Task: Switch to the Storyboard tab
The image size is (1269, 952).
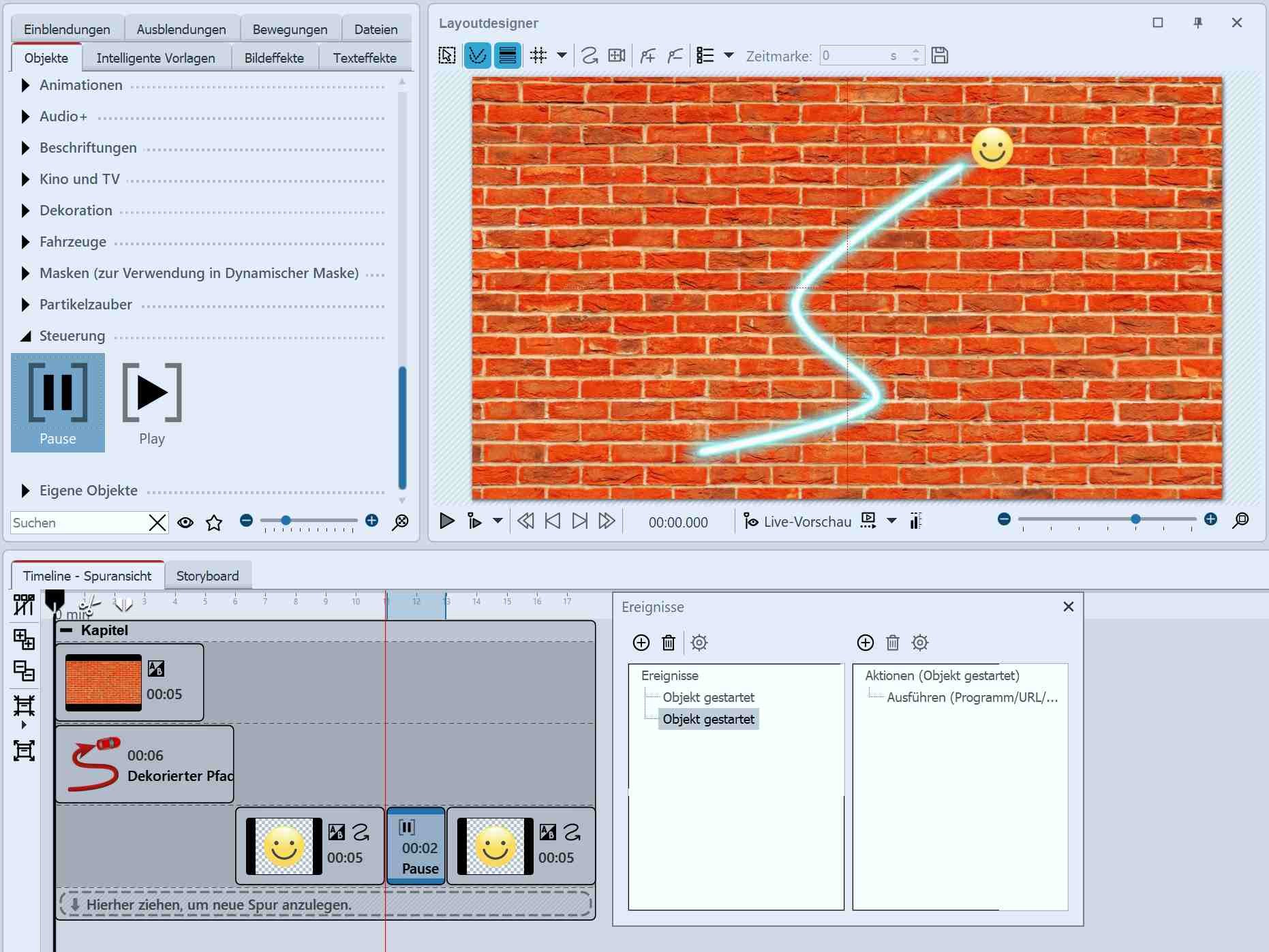Action: pos(207,576)
